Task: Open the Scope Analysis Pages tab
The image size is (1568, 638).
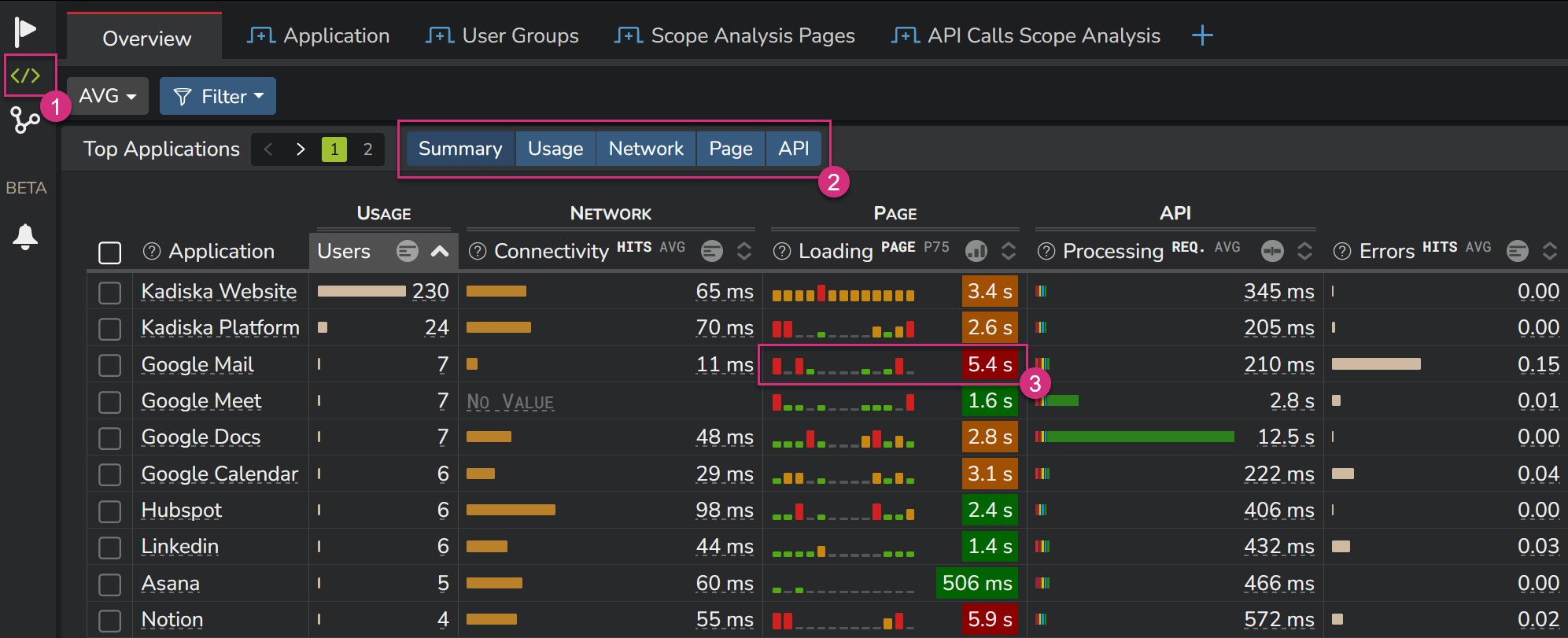Action: point(735,35)
